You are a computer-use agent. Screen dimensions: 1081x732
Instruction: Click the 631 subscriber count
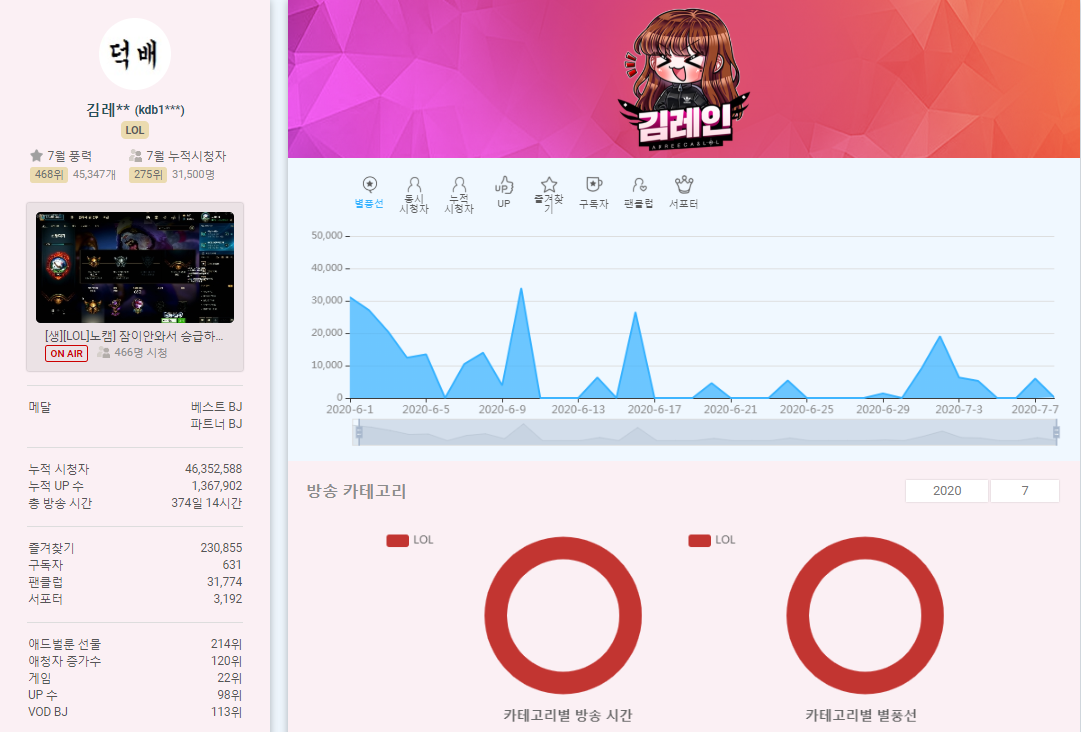[232, 565]
